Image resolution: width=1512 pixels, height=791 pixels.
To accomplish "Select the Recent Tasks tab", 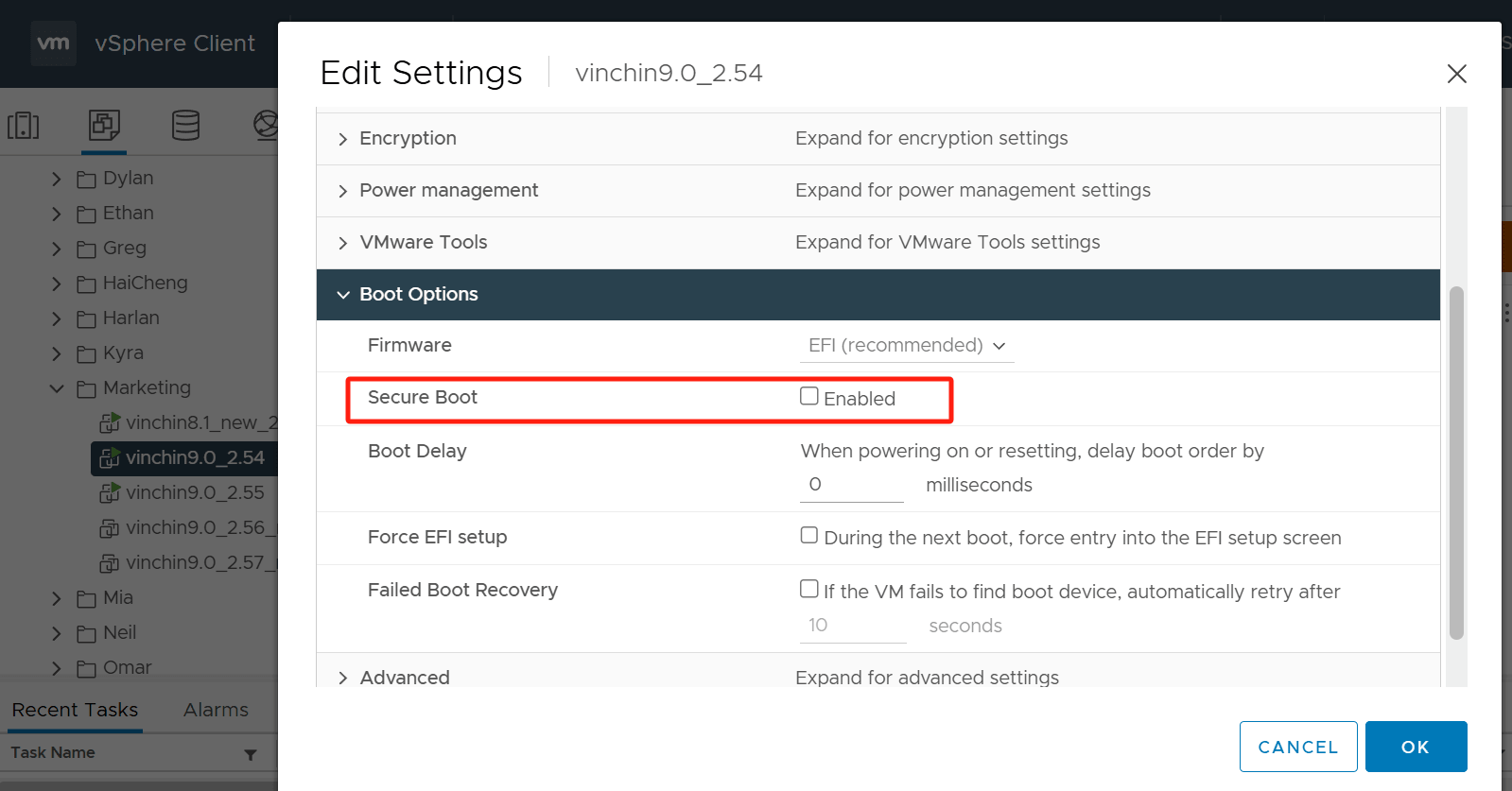I will 75,710.
